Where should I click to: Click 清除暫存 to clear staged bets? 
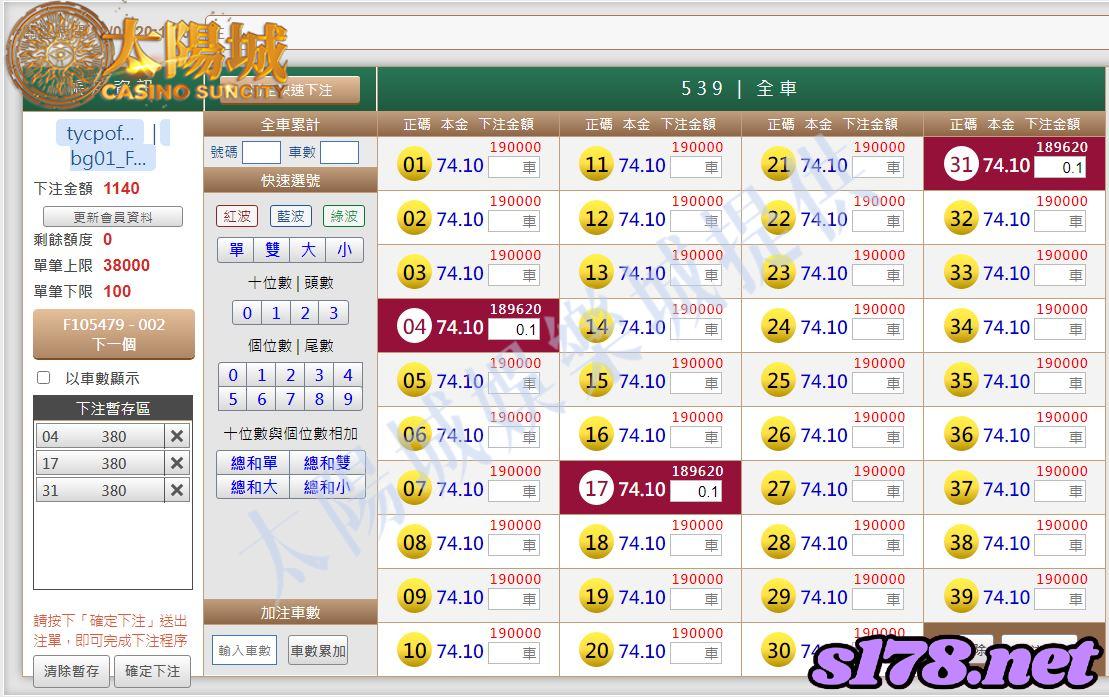click(71, 670)
